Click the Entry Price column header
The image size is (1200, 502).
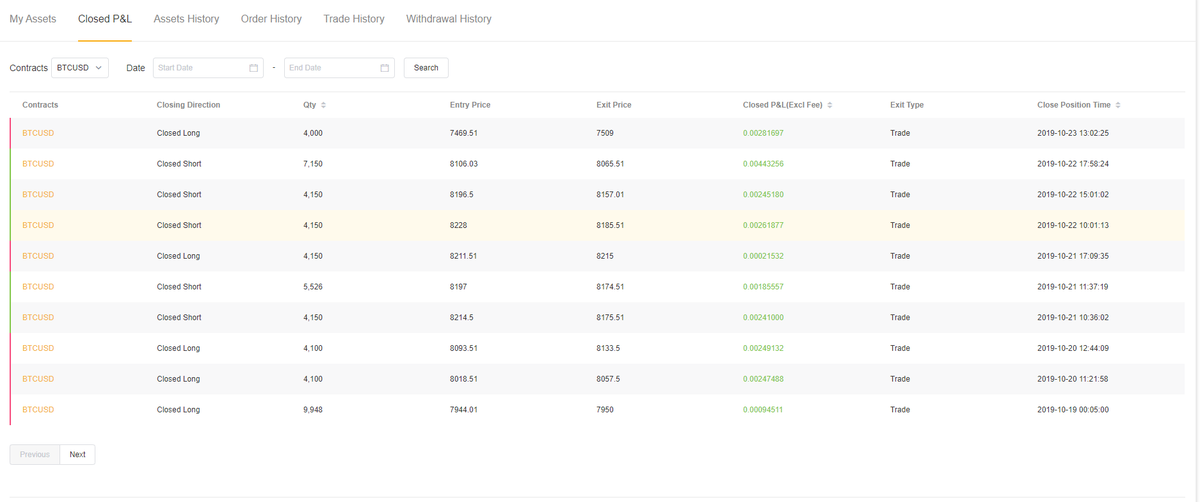[x=470, y=105]
